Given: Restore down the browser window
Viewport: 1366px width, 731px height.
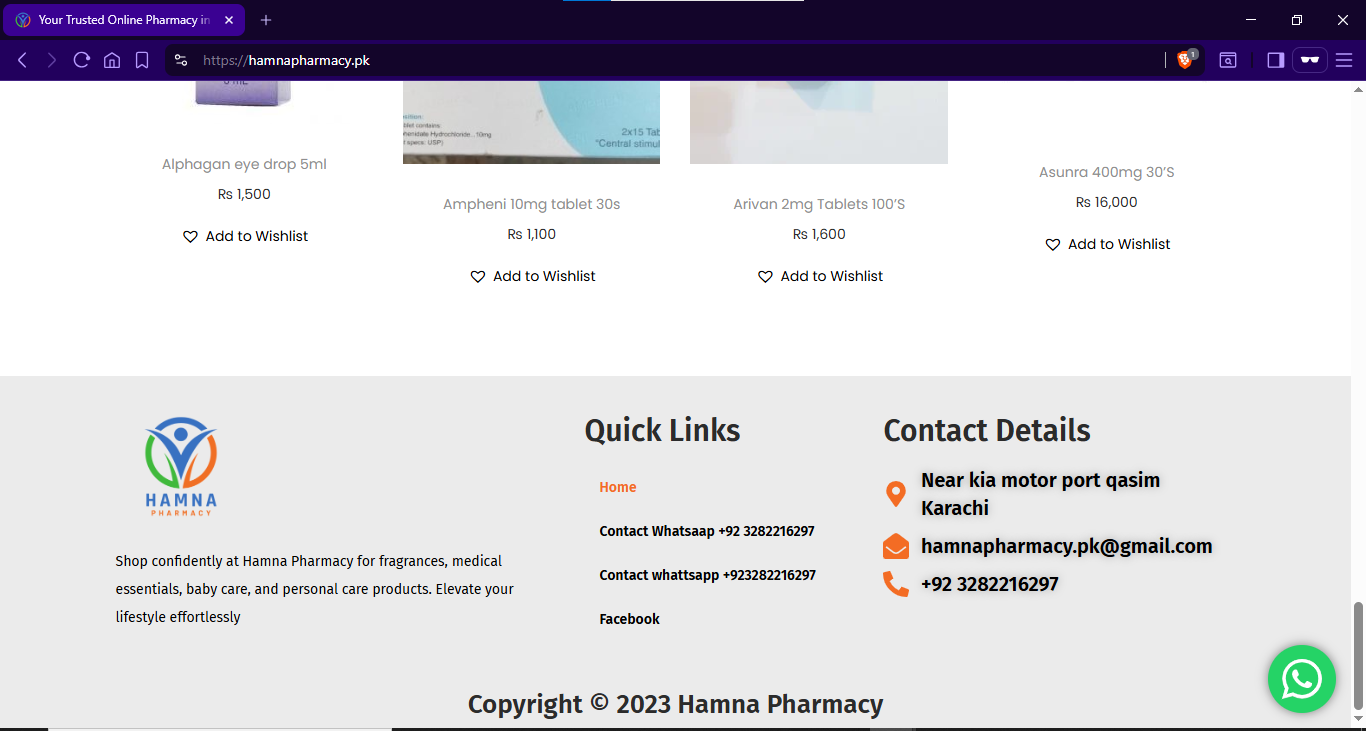Looking at the screenshot, I should (x=1297, y=20).
